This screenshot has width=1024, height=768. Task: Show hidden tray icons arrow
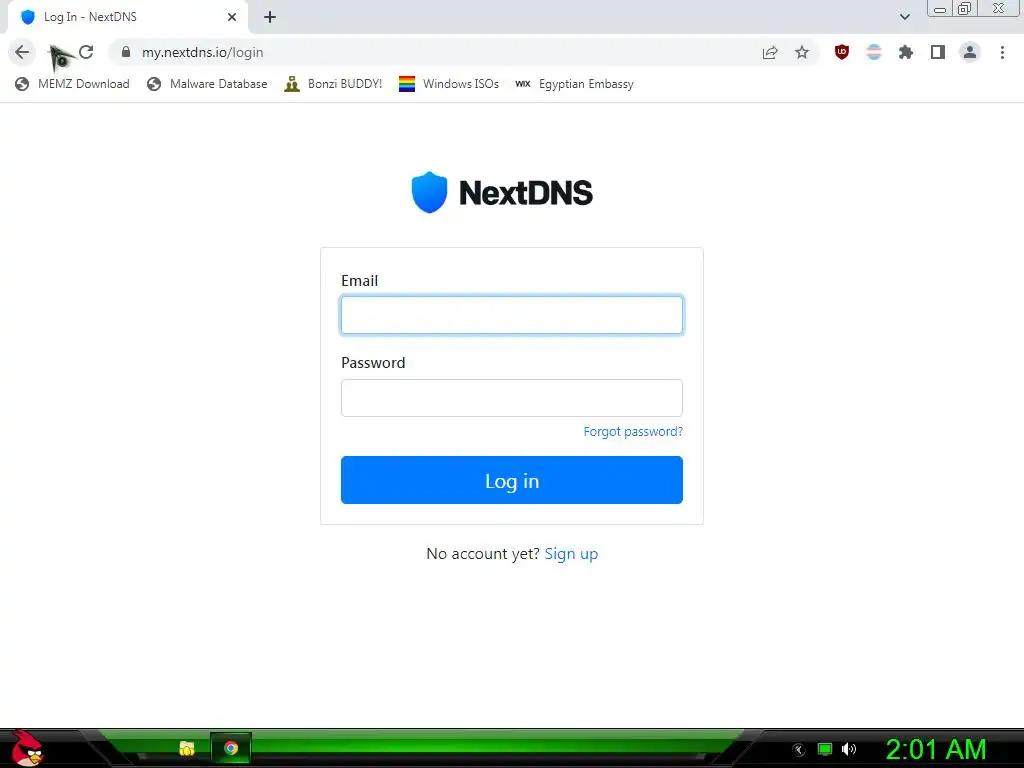pyautogui.click(x=799, y=750)
